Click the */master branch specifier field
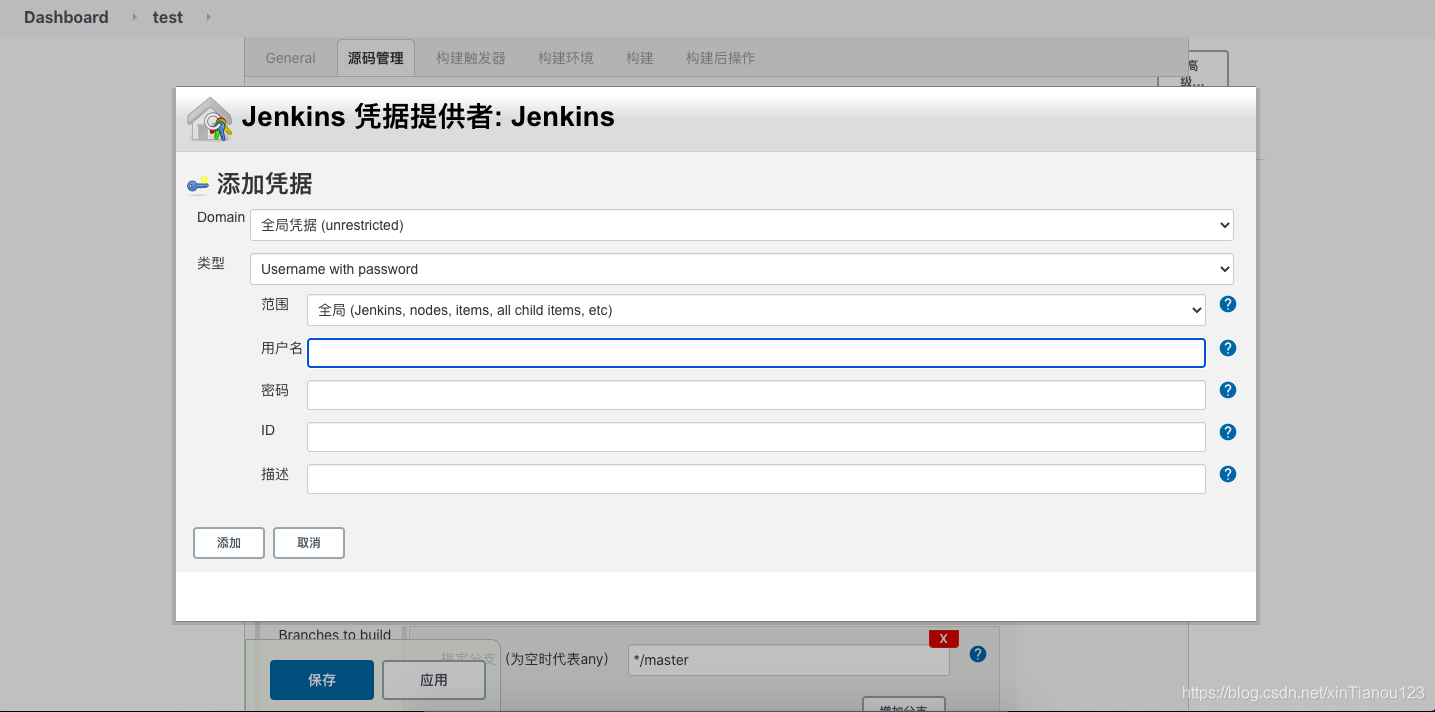Viewport: 1435px width, 712px height. (789, 660)
